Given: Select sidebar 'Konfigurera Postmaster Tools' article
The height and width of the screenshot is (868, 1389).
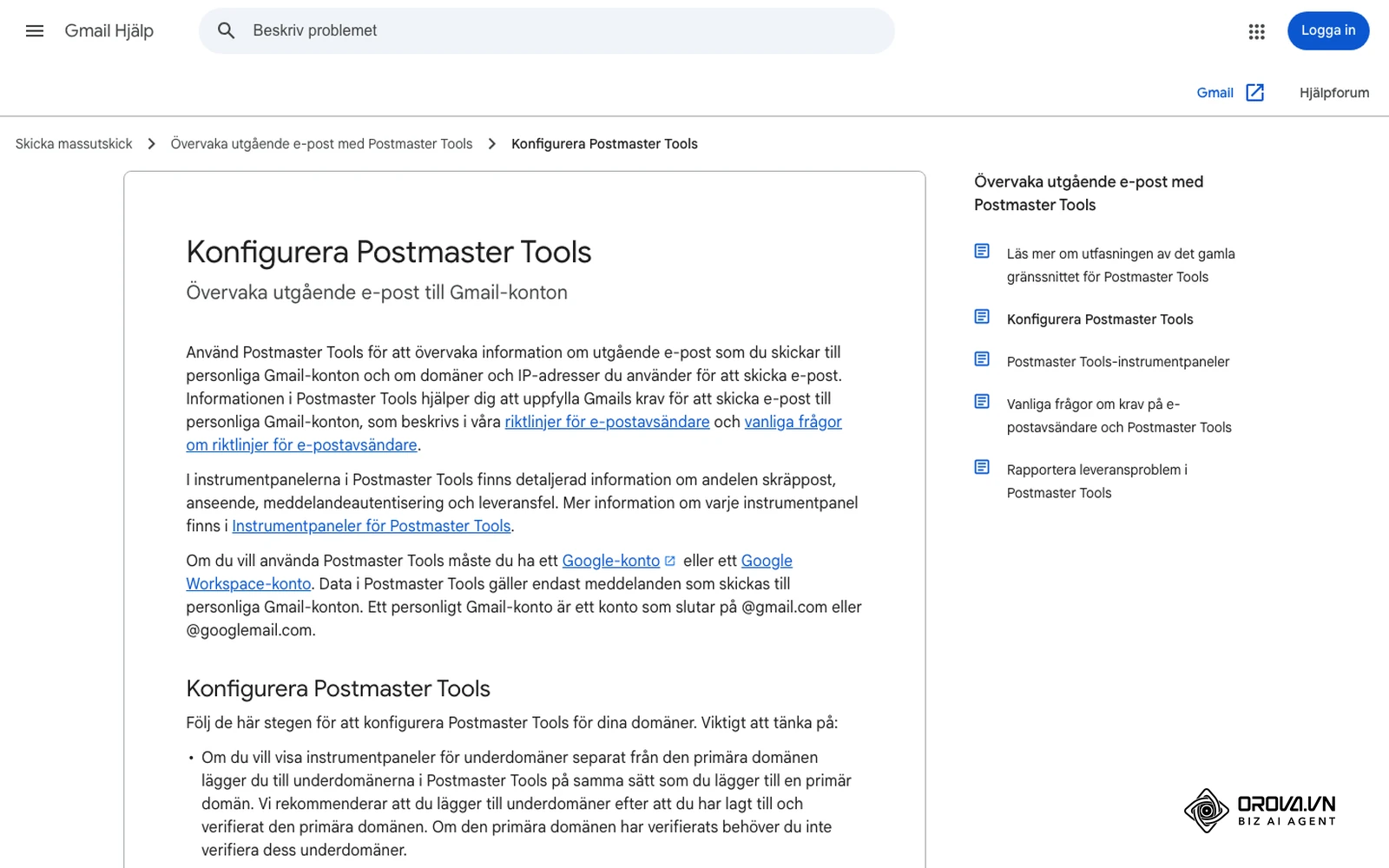Looking at the screenshot, I should tap(1100, 319).
